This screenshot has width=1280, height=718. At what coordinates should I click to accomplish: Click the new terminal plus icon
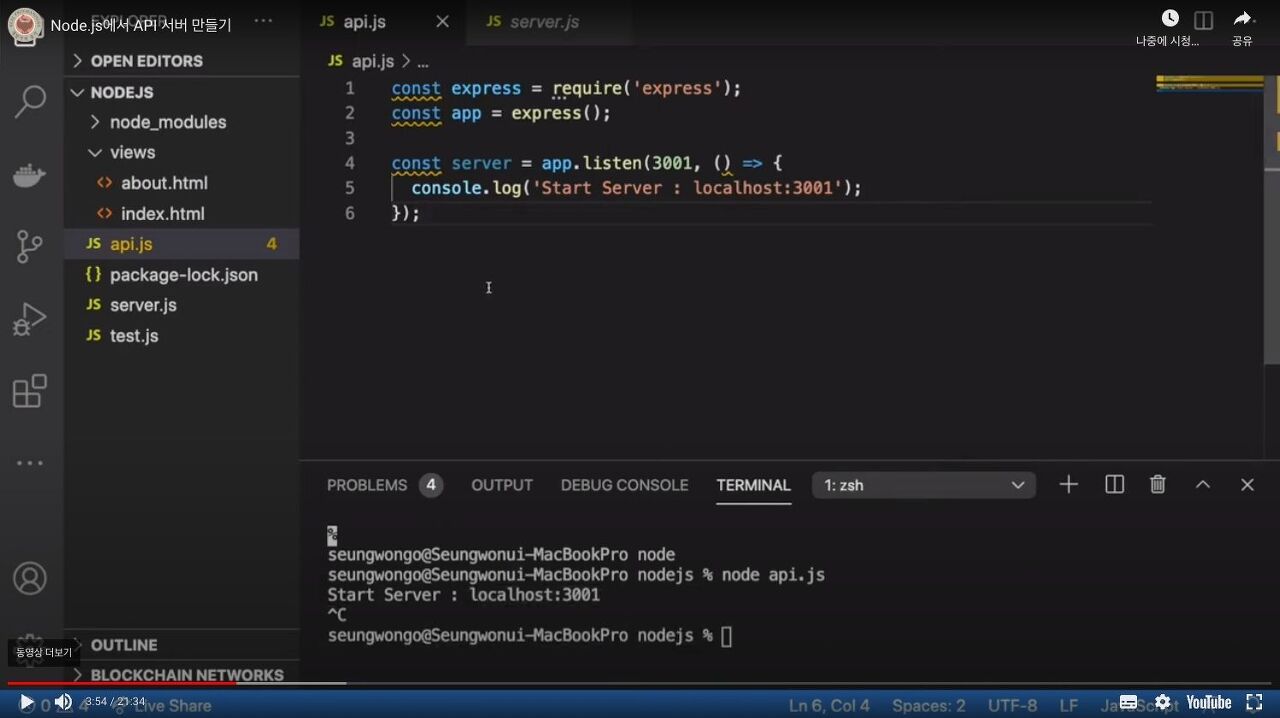point(1069,485)
